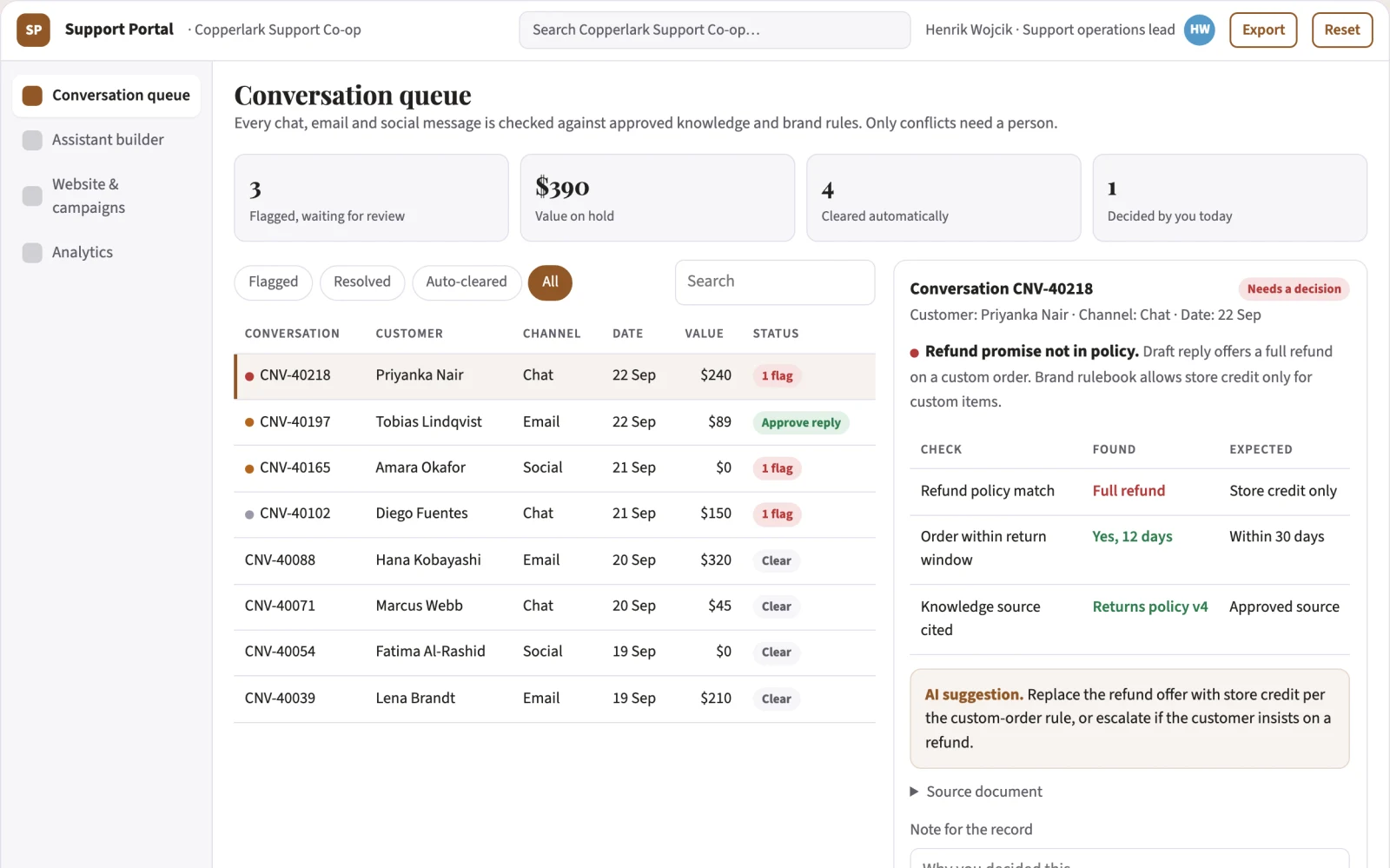This screenshot has width=1390, height=868.
Task: Click the Tobias Lindqvist customer name
Action: tap(428, 422)
